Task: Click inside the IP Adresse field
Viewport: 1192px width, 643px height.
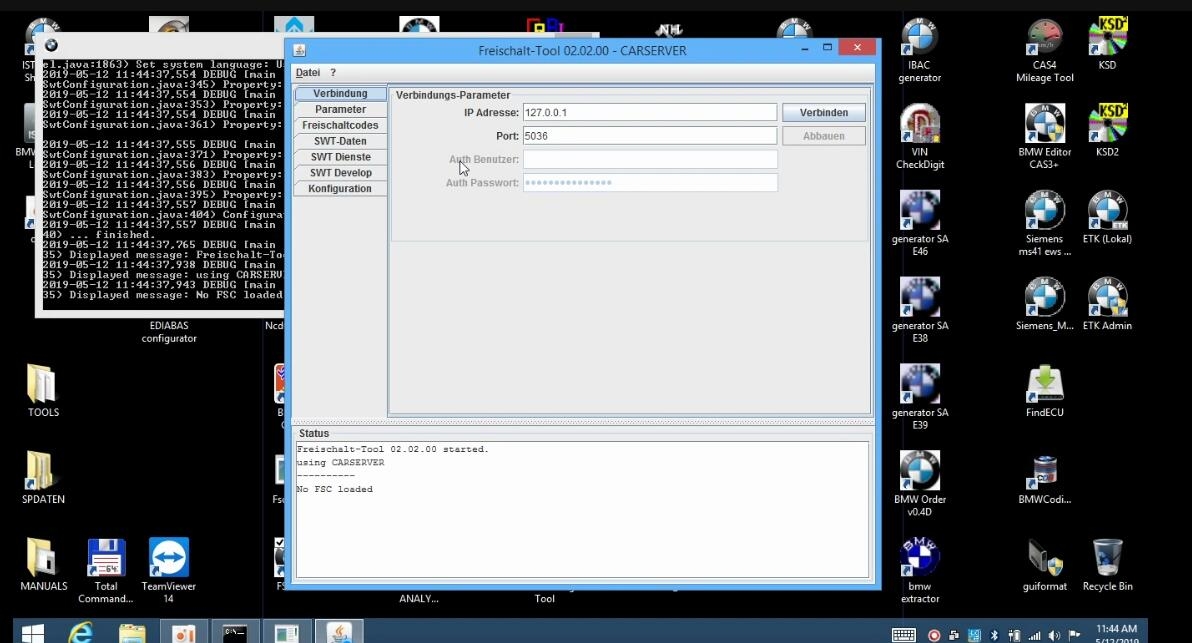Action: click(x=649, y=111)
